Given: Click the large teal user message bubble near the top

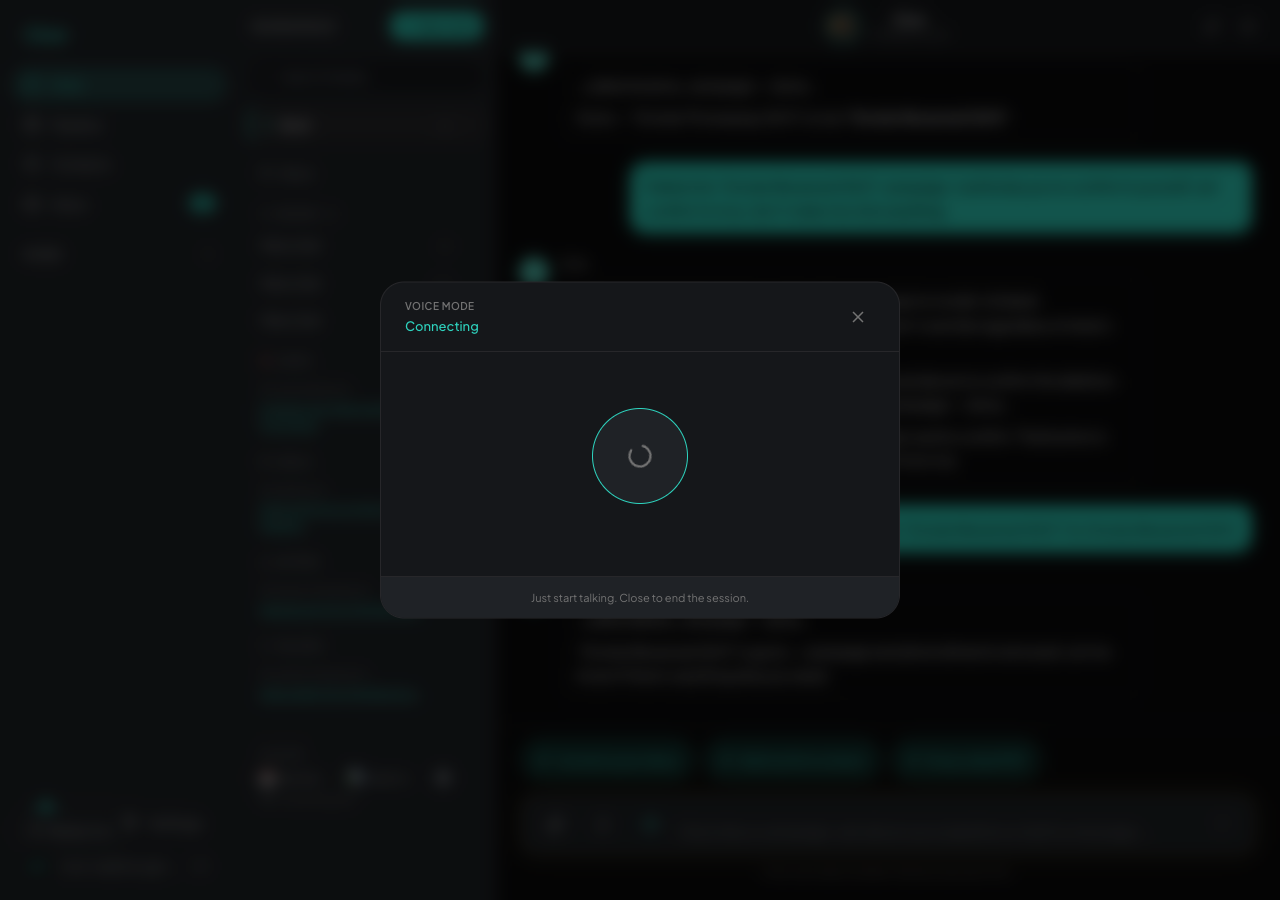Looking at the screenshot, I should pyautogui.click(x=940, y=197).
